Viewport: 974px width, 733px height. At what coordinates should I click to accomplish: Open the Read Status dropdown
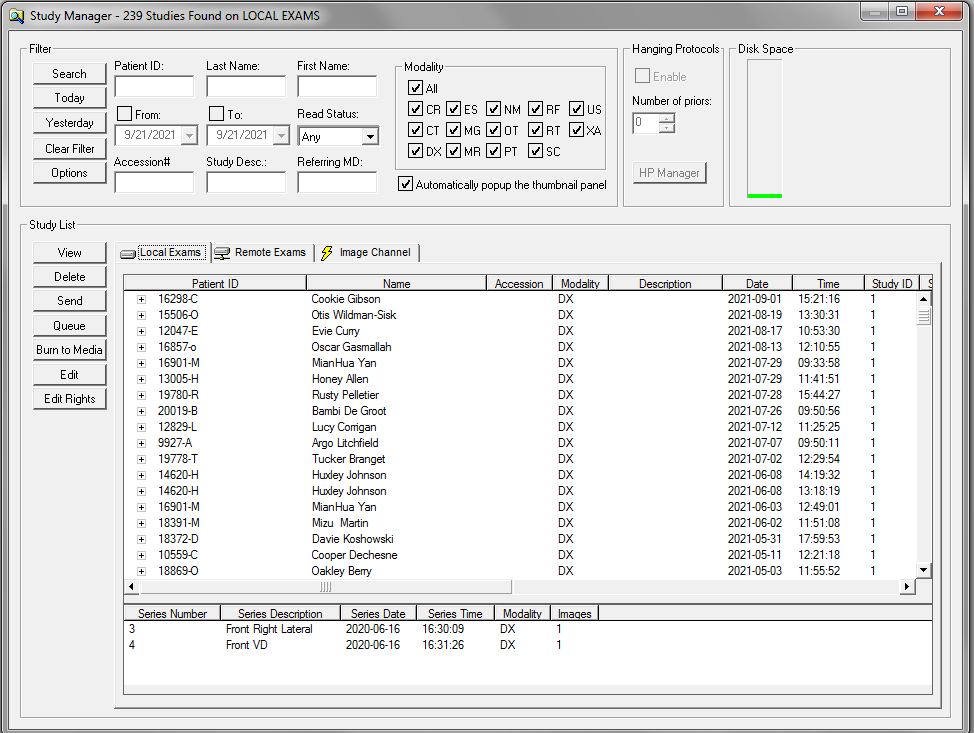[370, 136]
